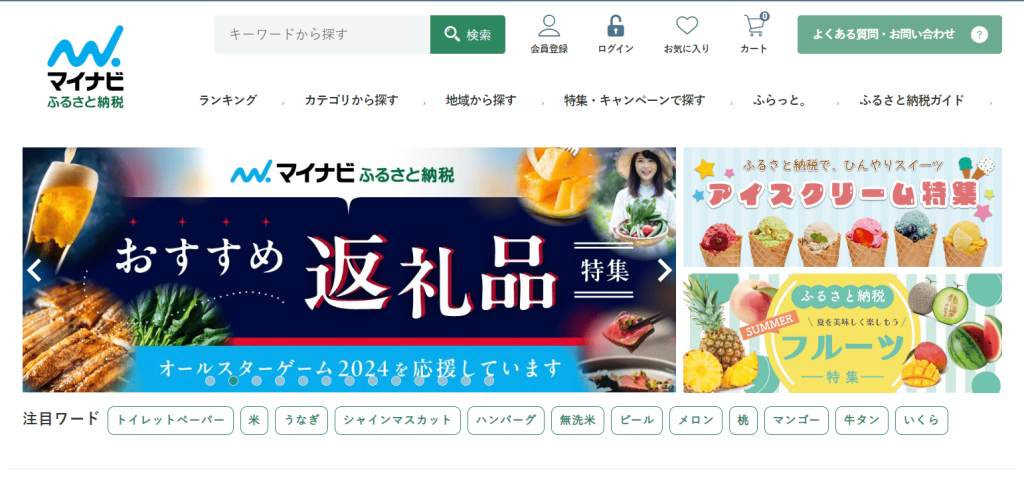Click the 会員登録 person icon
The image size is (1024, 486).
tap(549, 26)
